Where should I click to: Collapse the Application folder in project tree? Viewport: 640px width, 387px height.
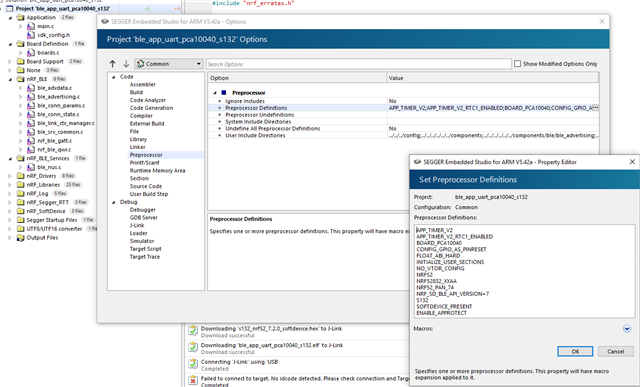point(11,18)
